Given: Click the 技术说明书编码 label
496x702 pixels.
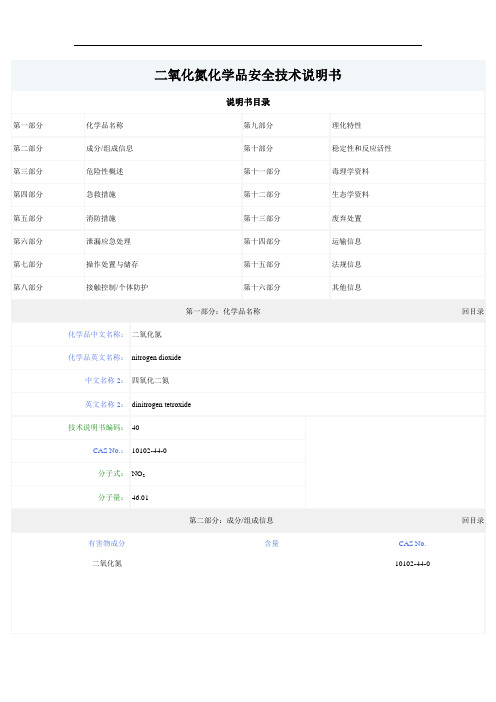Looking at the screenshot, I should pos(95,428).
